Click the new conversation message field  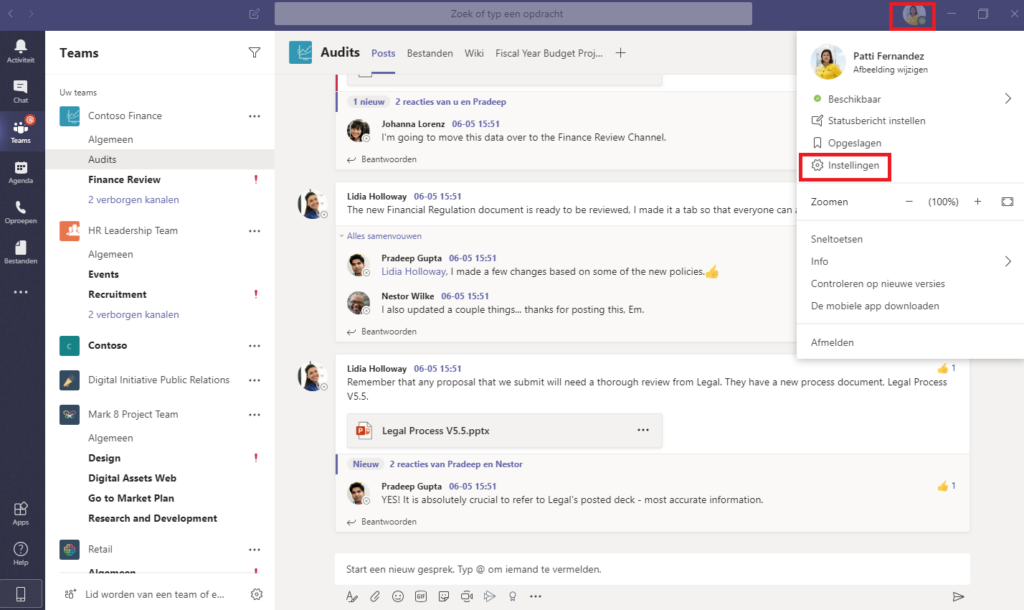tap(652, 570)
